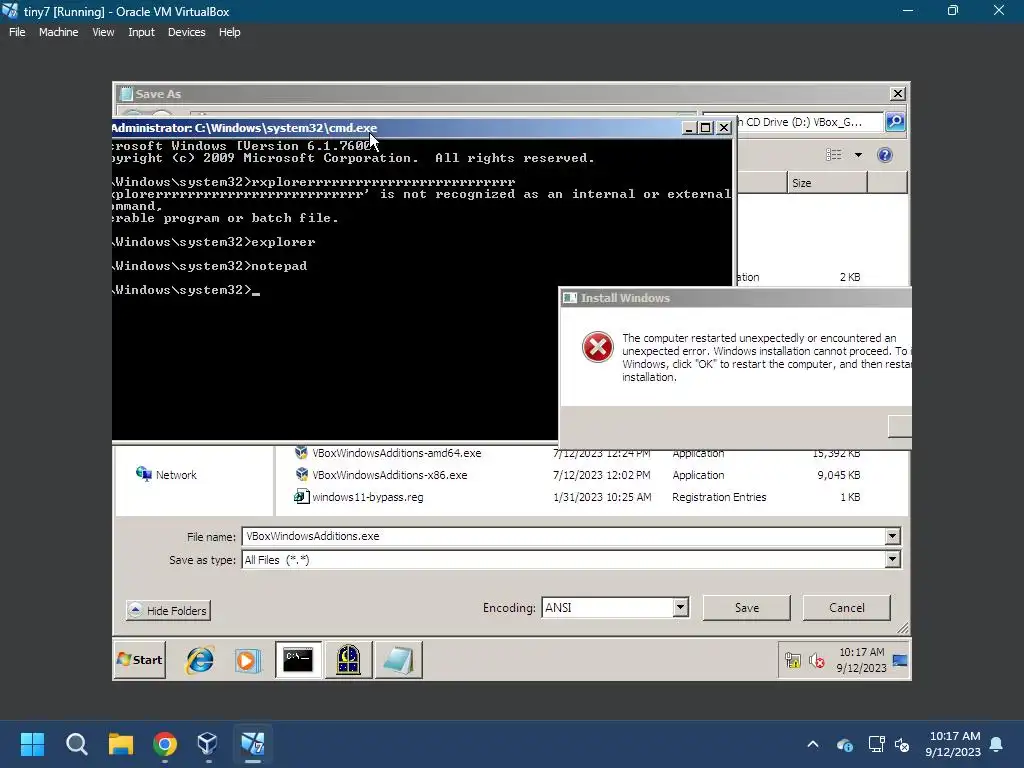Select Network in the navigation pane
Image resolution: width=1024 pixels, height=768 pixels.
167,475
